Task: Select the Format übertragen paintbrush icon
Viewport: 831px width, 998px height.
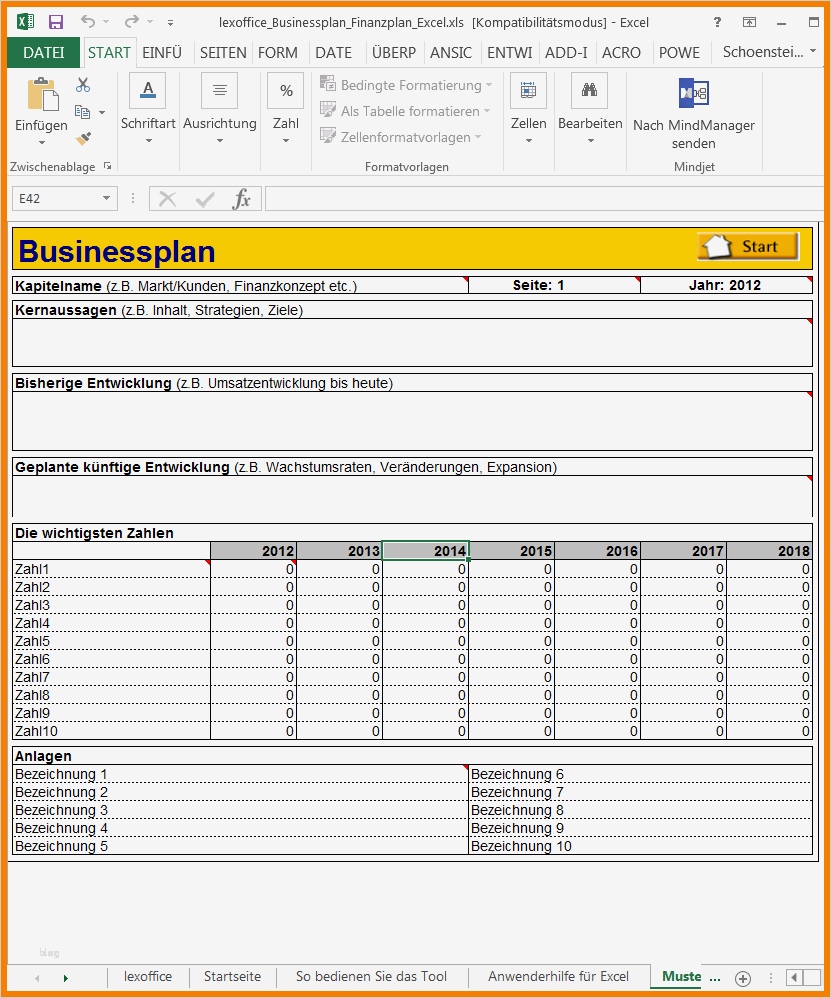Action: click(x=82, y=139)
